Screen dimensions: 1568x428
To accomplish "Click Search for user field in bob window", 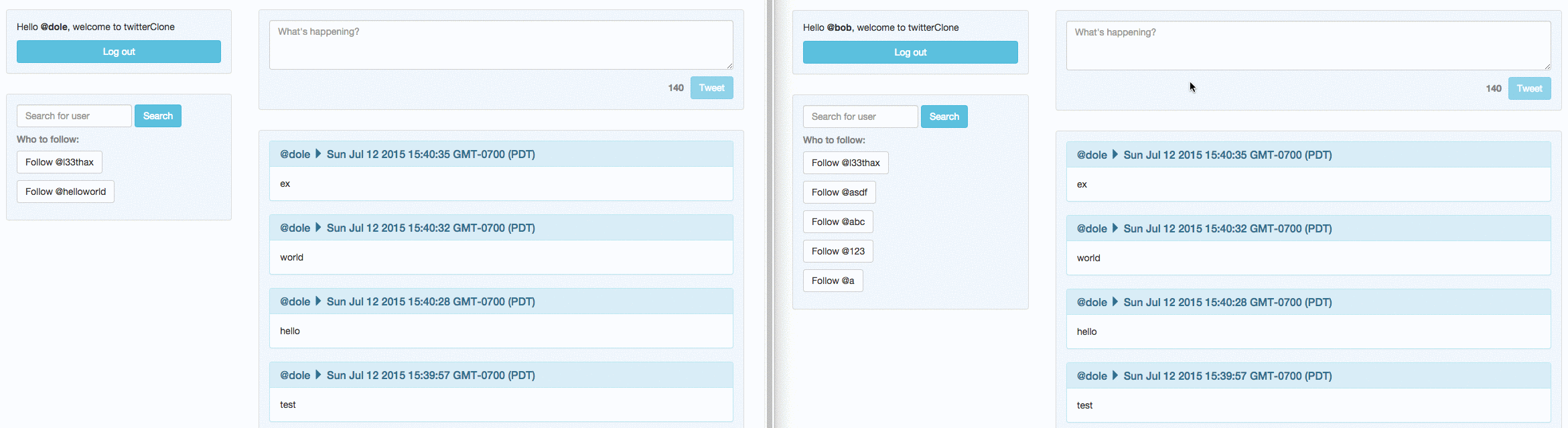I will (860, 117).
